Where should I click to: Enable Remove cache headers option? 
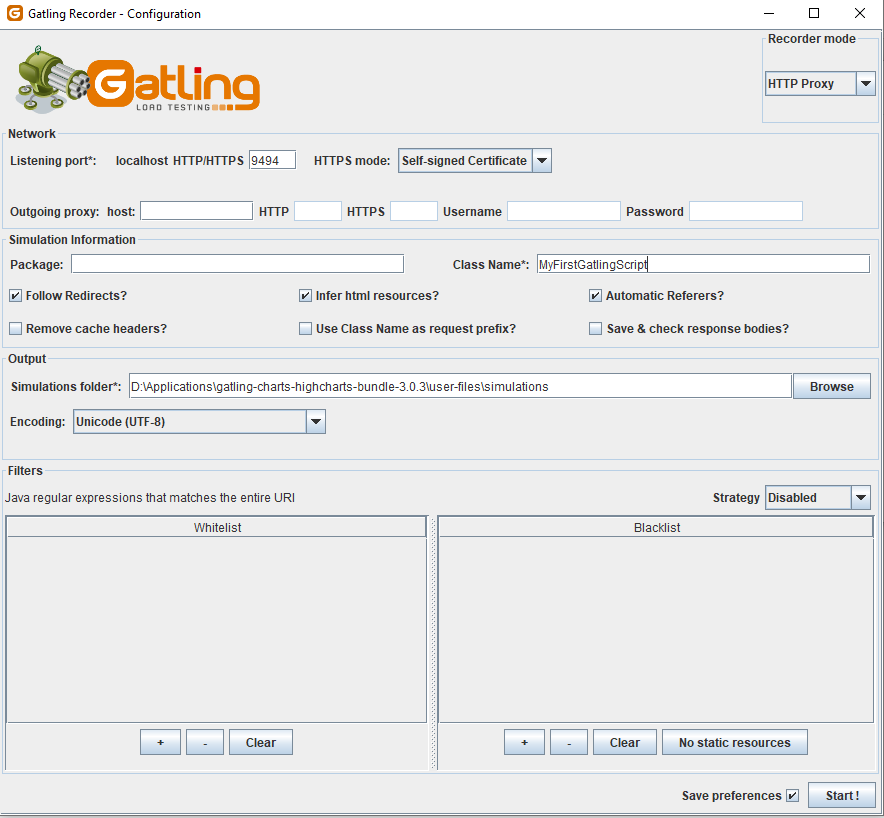[x=15, y=329]
